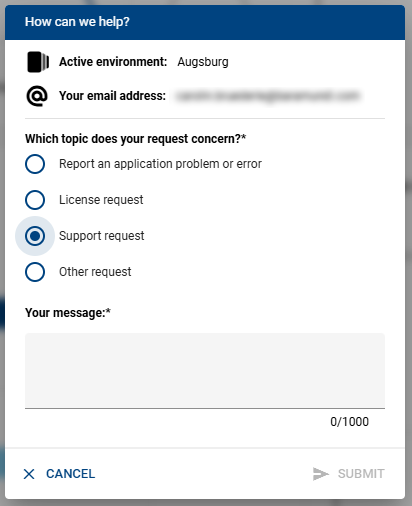The width and height of the screenshot is (412, 506).
Task: Click the @ email address icon
Action: click(x=37, y=96)
